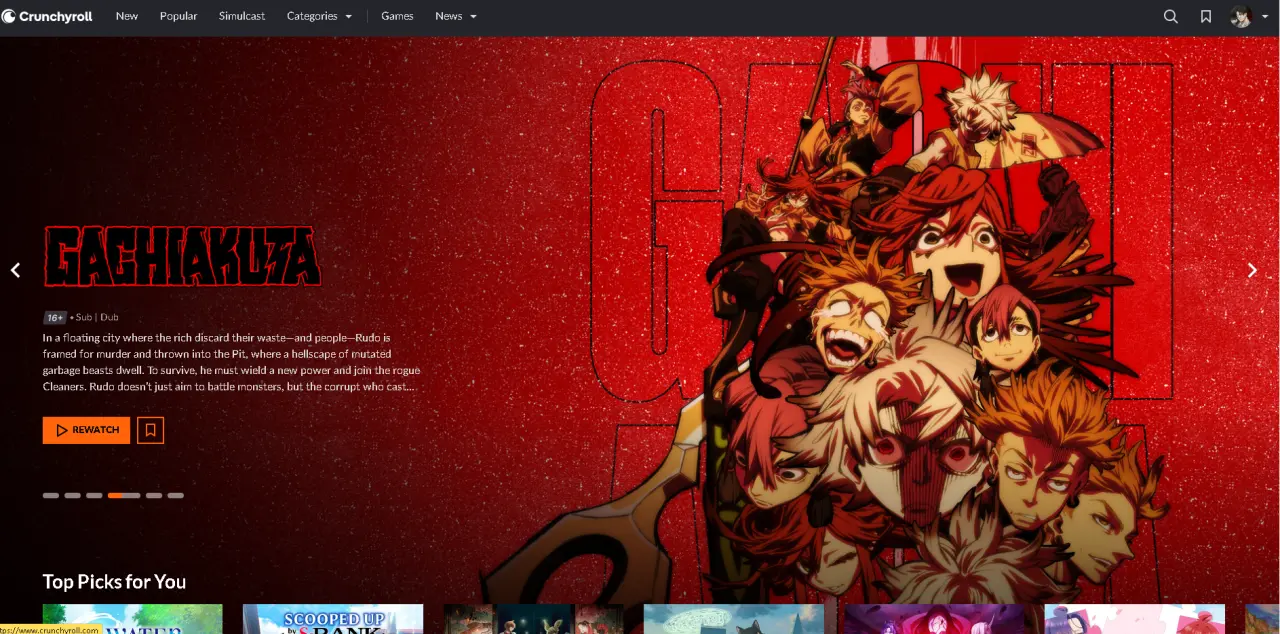1280x634 pixels.
Task: Expand the Categories dropdown
Action: [x=319, y=16]
